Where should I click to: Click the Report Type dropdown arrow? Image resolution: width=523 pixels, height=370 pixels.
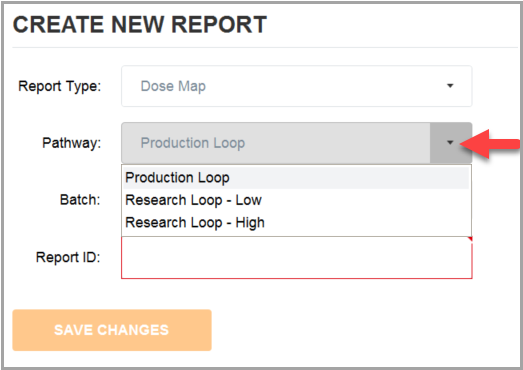click(450, 86)
